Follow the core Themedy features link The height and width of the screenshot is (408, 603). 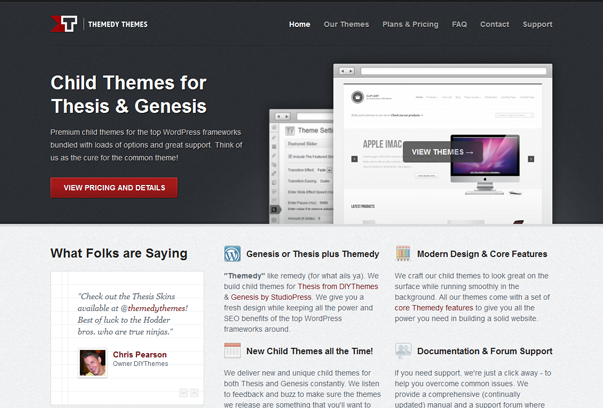tap(433, 308)
